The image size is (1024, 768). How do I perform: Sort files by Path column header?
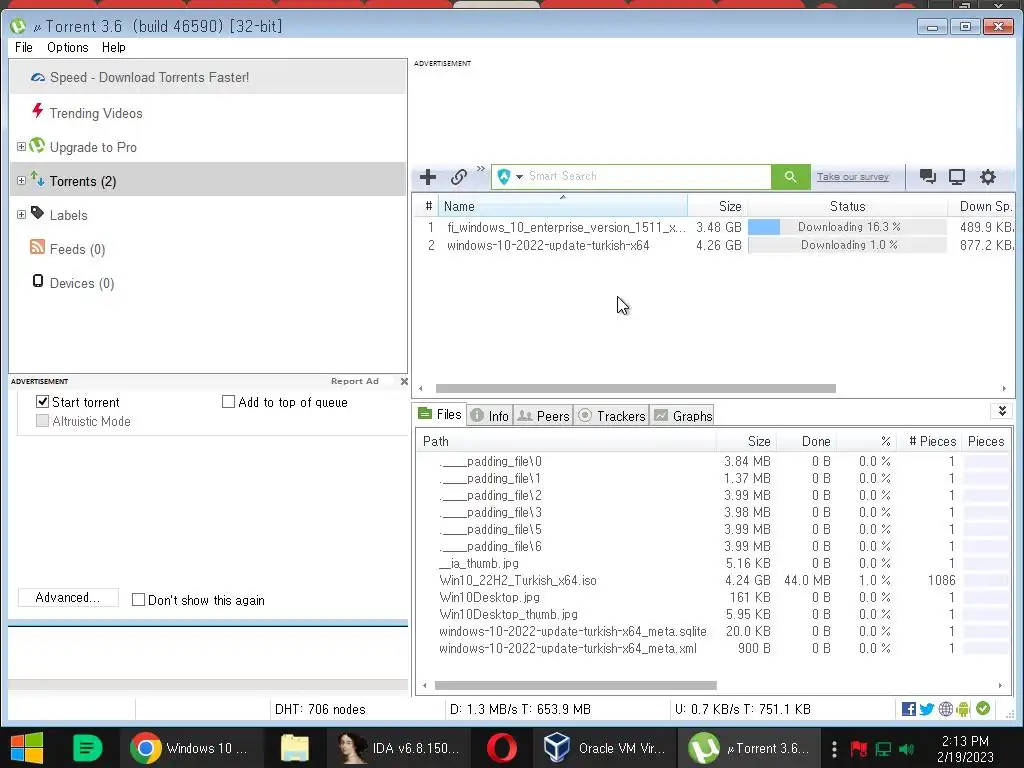(x=566, y=441)
